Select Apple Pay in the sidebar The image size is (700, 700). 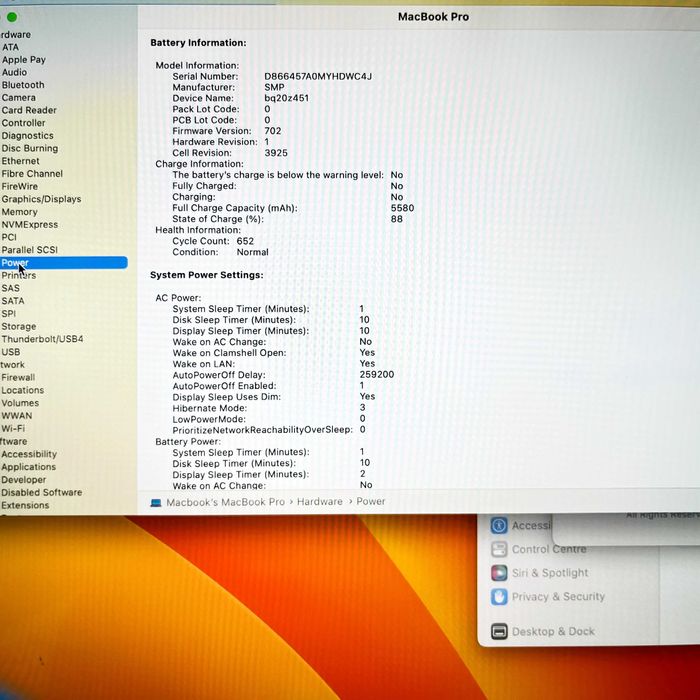(24, 60)
